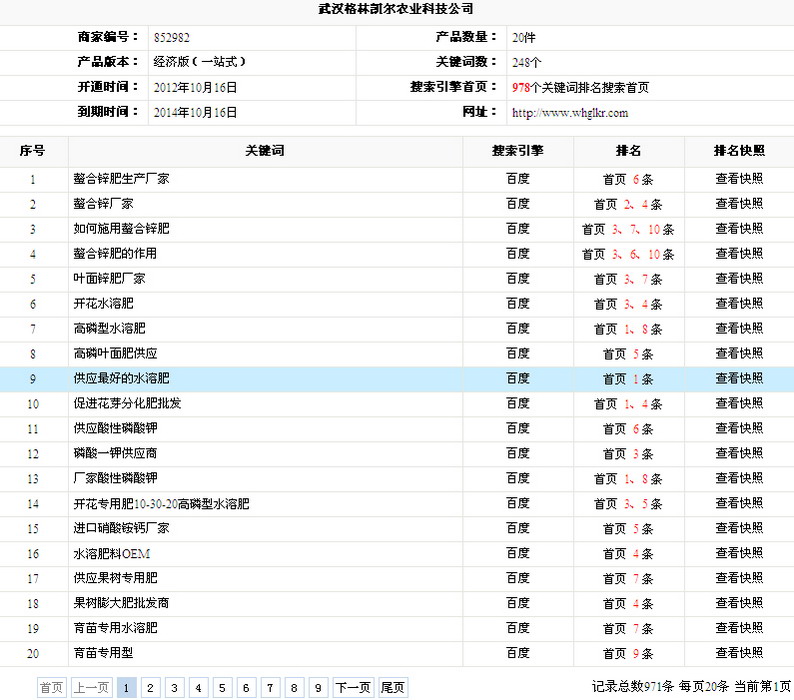Click product version 经济版（一站式）
The height and width of the screenshot is (700, 794).
pos(200,62)
